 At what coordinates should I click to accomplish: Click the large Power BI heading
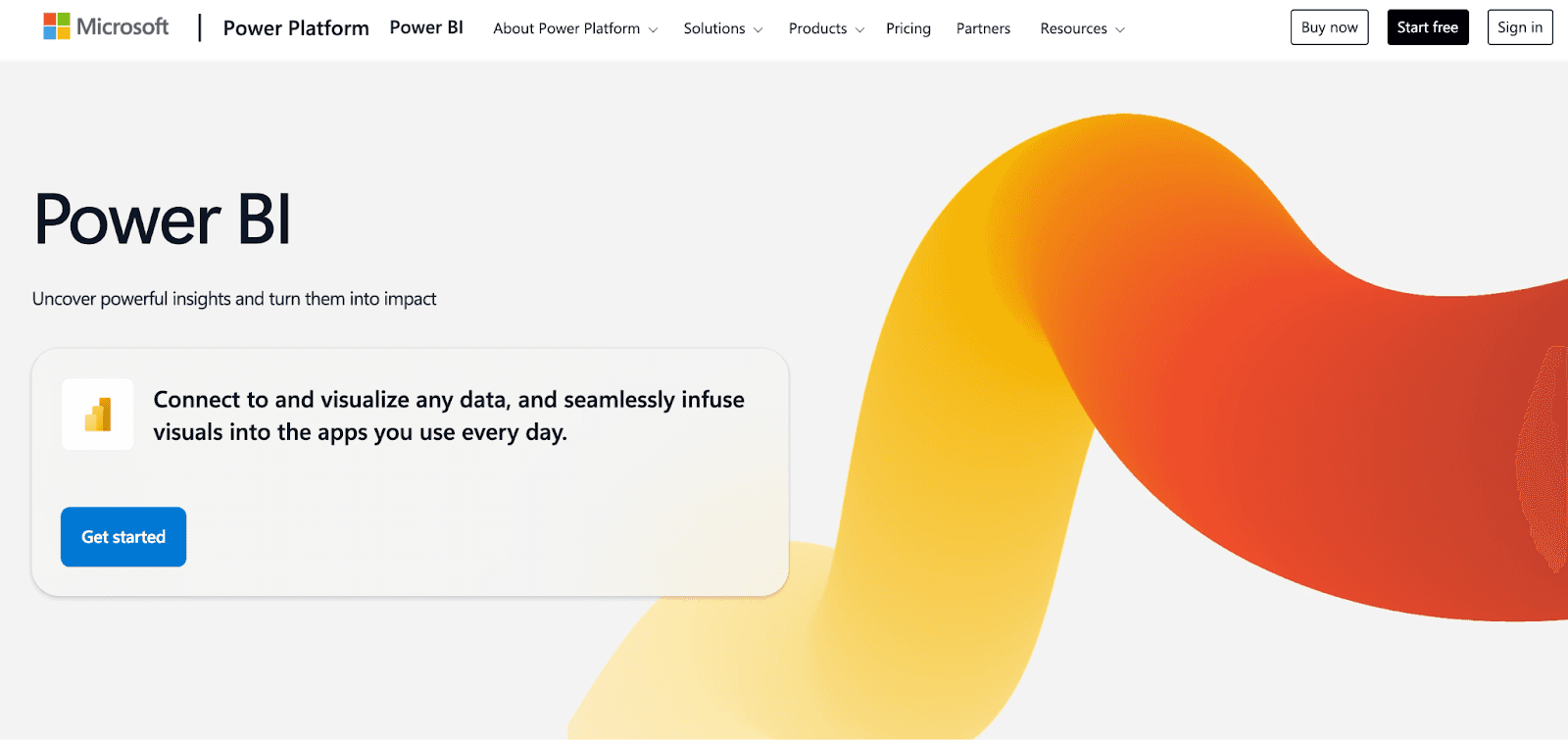163,219
